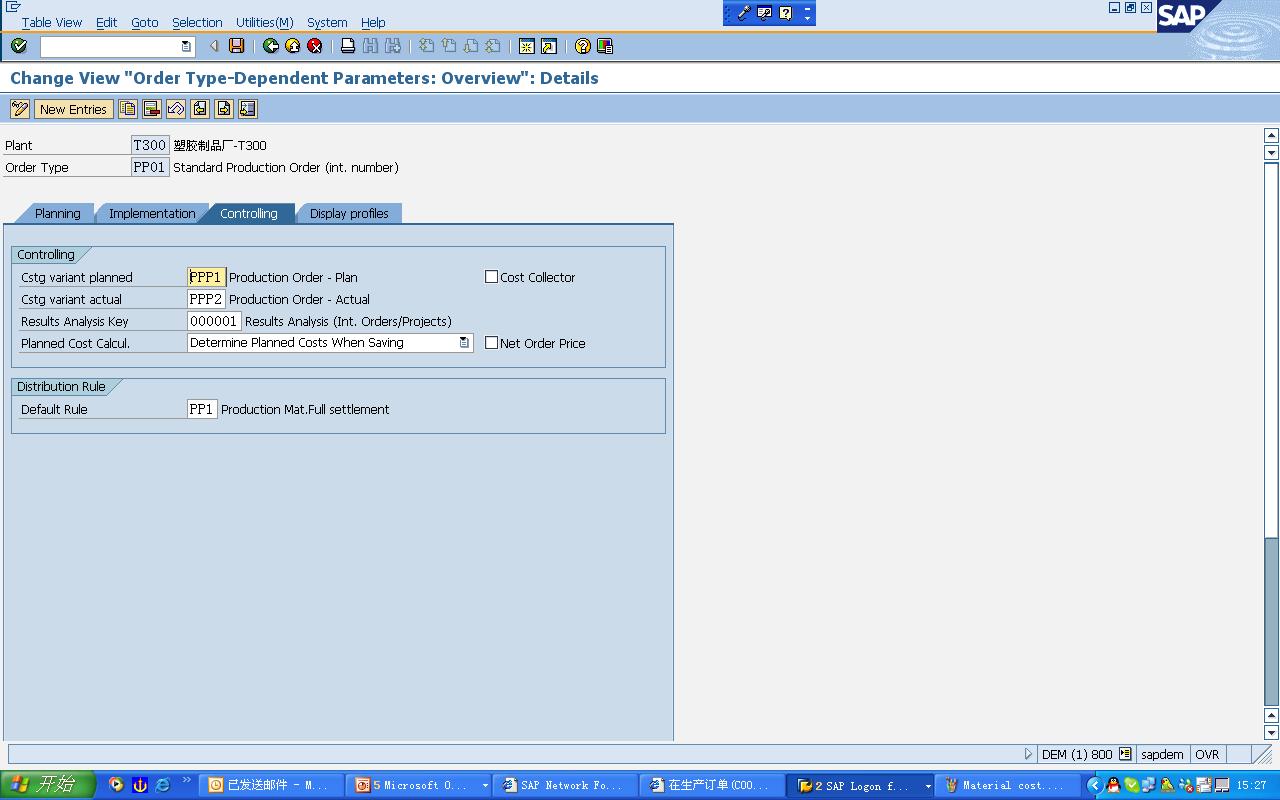The height and width of the screenshot is (800, 1280).
Task: Enable the Cost Collector checkbox
Action: click(x=491, y=277)
